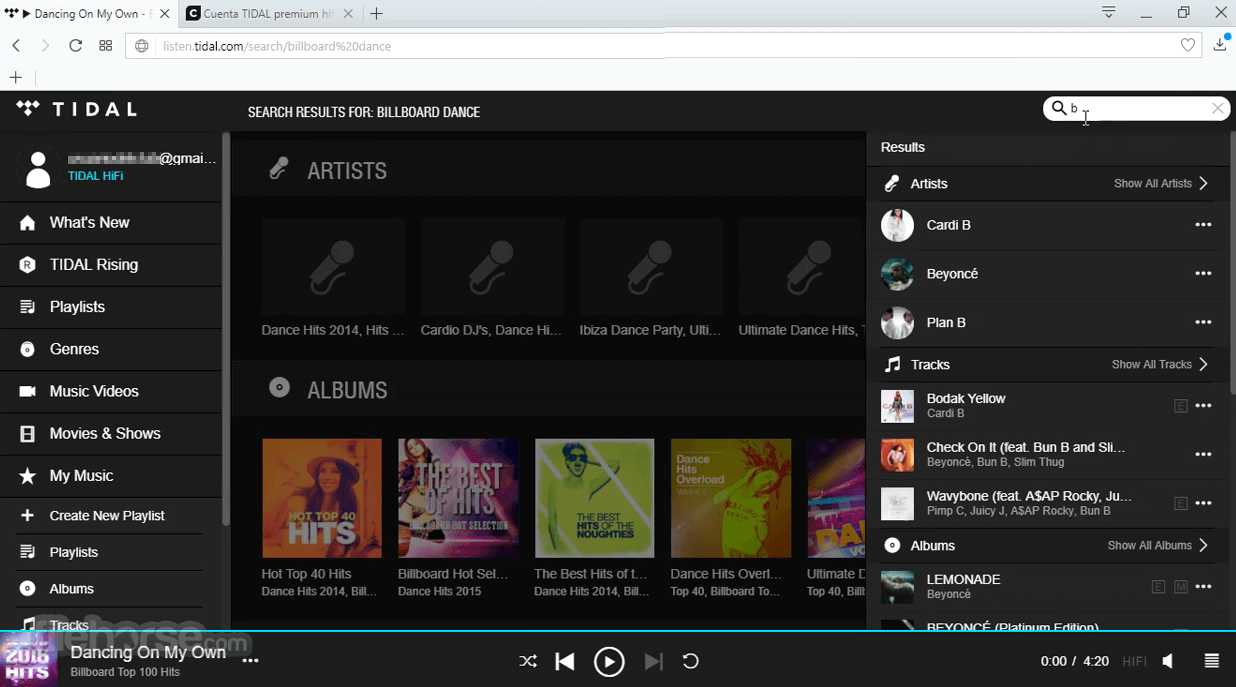
Task: Click Dancing On My Own title
Action: [148, 652]
